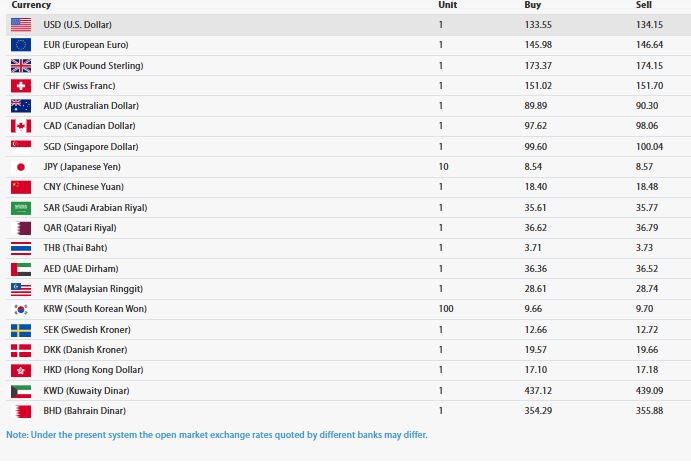Click the European Union flag icon
This screenshot has width=691, height=467.
coord(21,45)
